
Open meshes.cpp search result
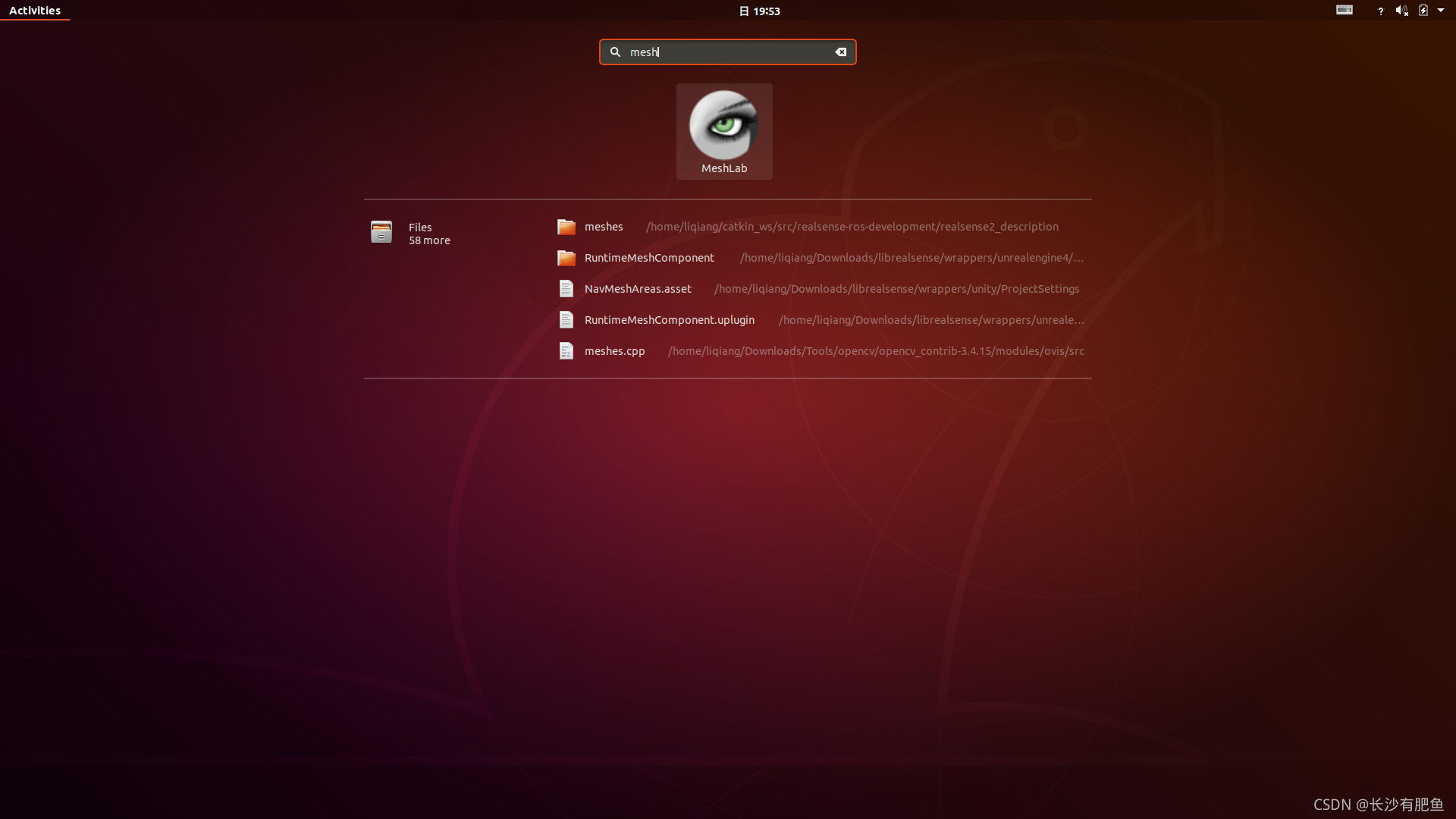click(x=614, y=351)
